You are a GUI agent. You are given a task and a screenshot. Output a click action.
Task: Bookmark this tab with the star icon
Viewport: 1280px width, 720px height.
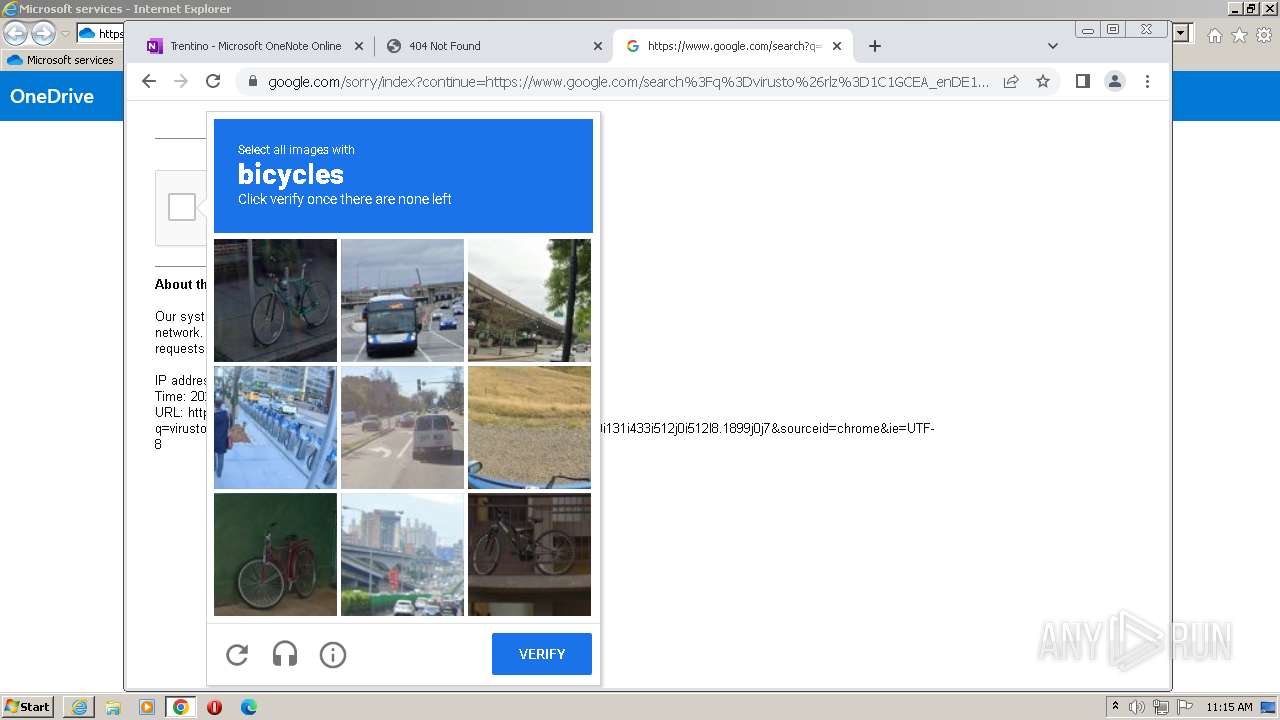click(1043, 82)
